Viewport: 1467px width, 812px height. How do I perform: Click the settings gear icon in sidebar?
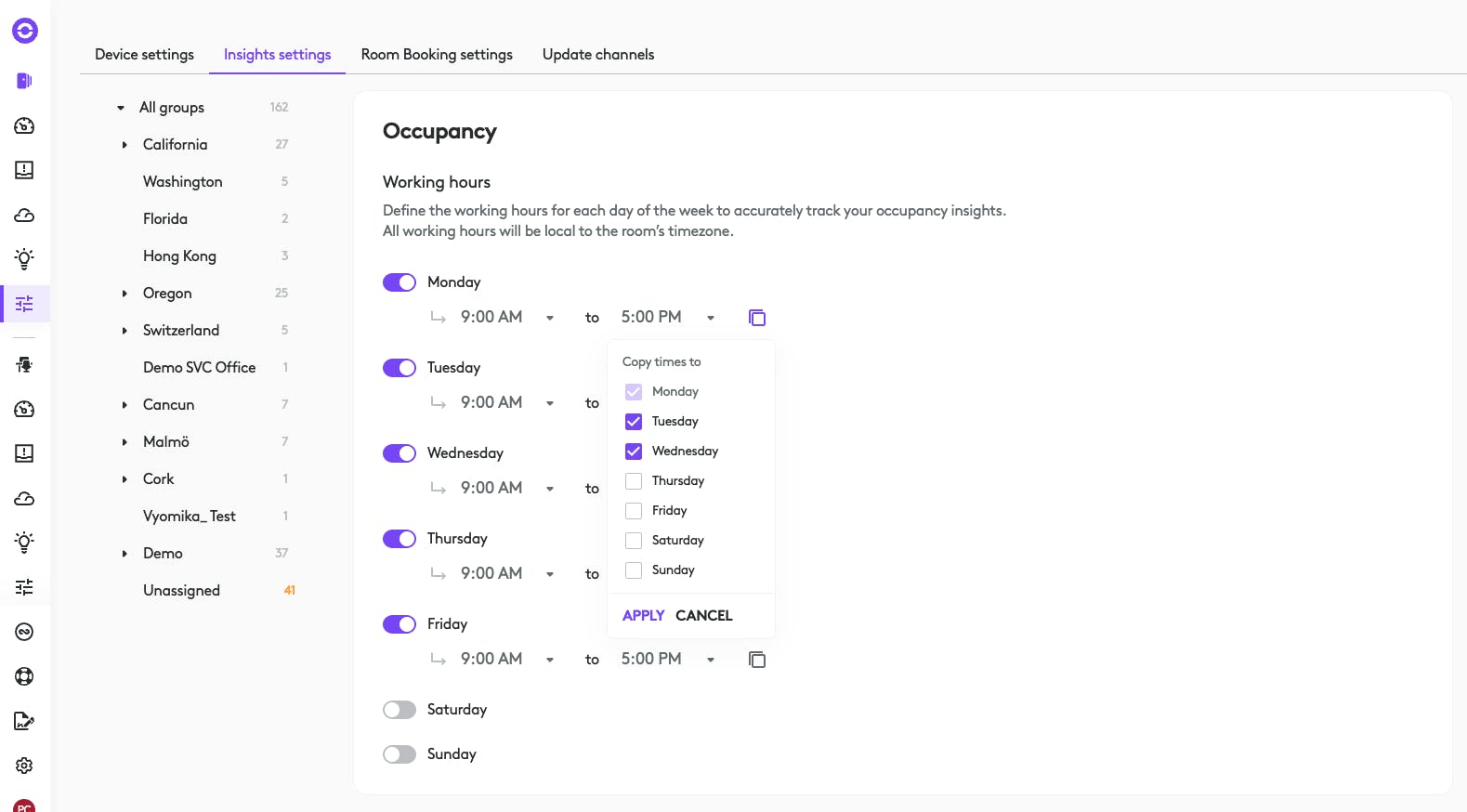point(25,766)
